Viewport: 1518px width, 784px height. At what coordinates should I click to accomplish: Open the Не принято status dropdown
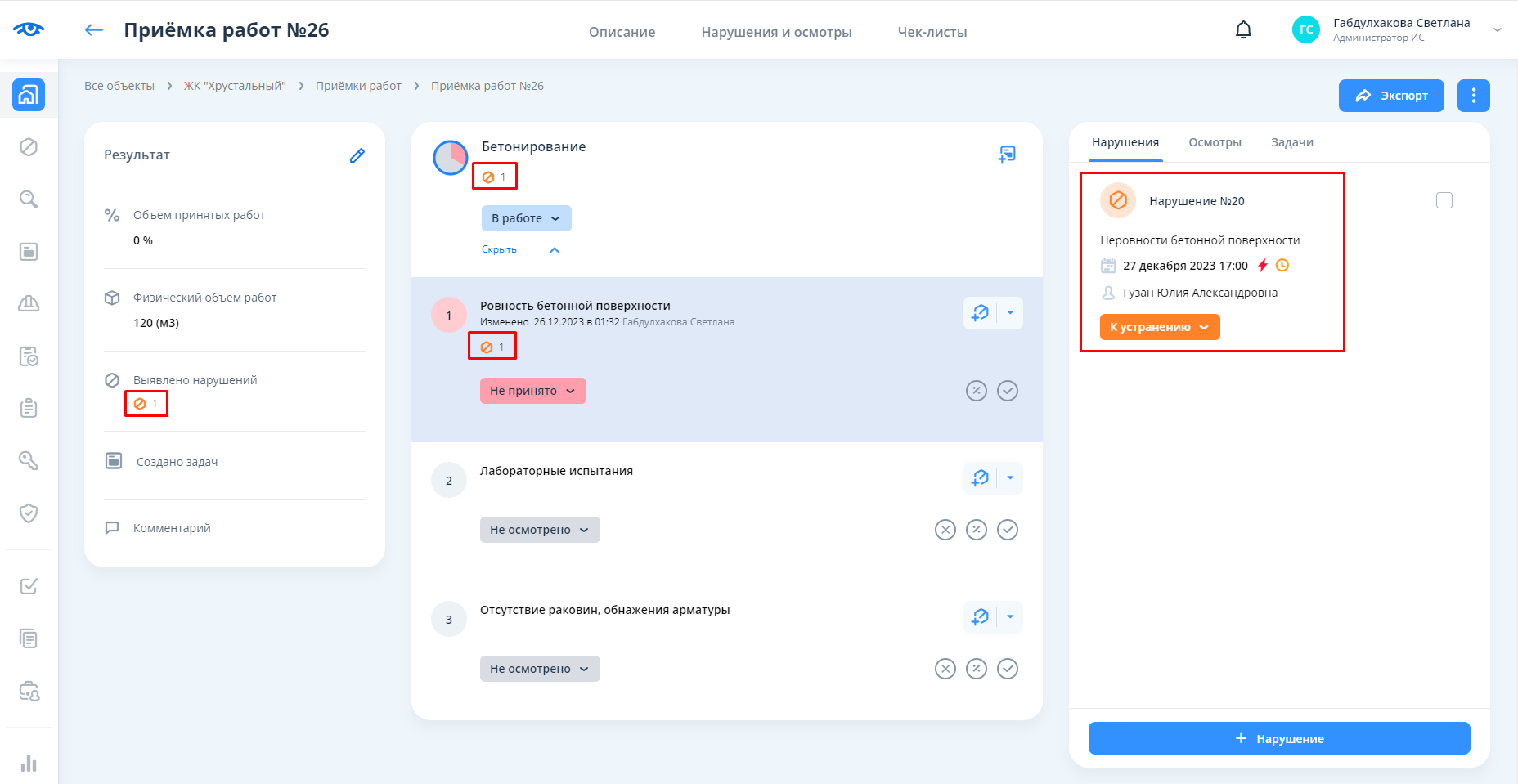pos(532,391)
